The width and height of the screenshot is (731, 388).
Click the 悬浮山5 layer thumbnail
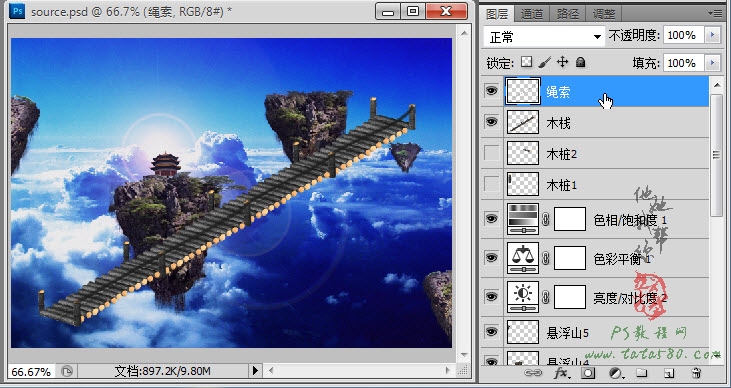tap(523, 332)
